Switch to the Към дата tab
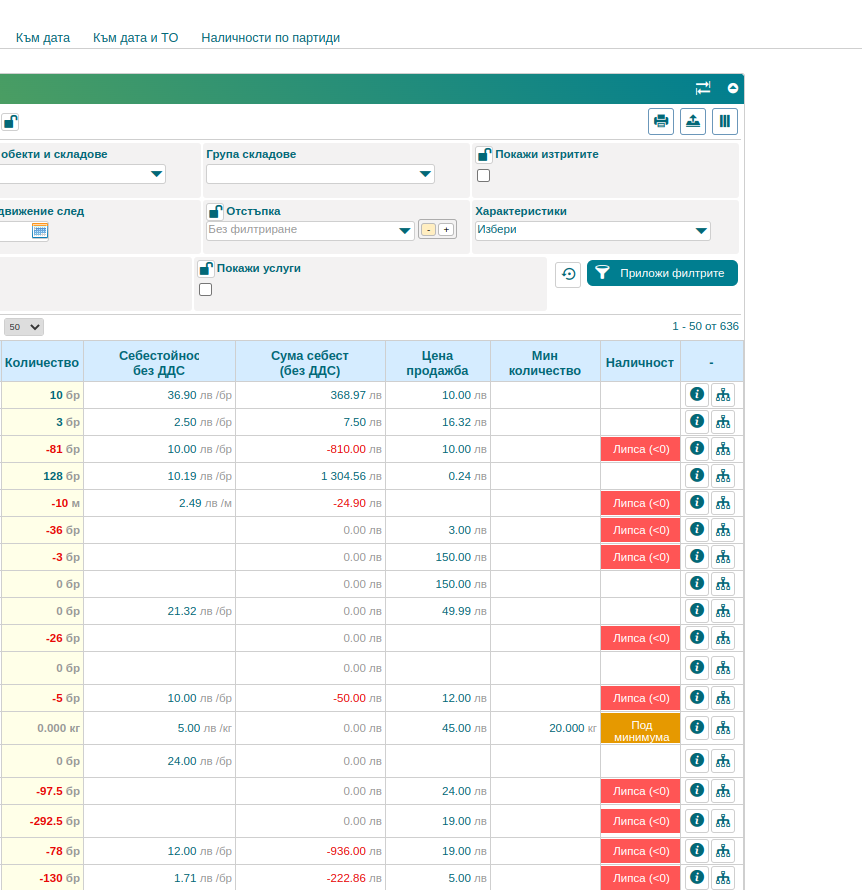 [x=43, y=38]
